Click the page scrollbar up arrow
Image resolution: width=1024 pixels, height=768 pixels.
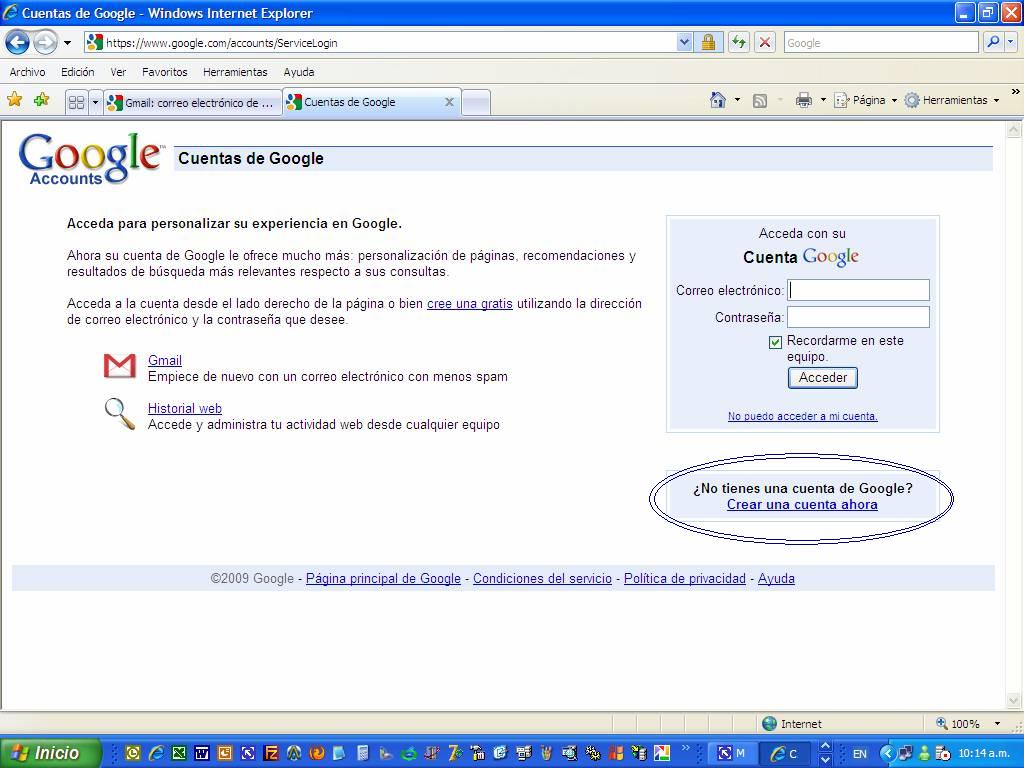coord(1013,130)
